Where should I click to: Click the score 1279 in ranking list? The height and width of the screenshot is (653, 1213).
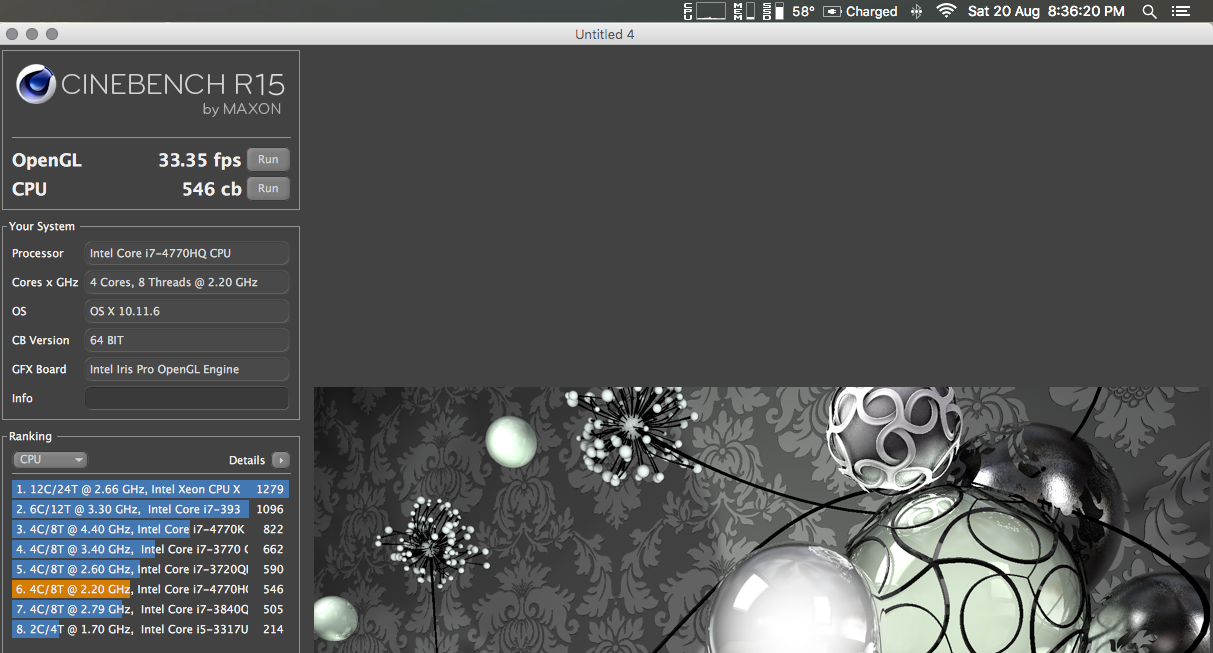270,489
